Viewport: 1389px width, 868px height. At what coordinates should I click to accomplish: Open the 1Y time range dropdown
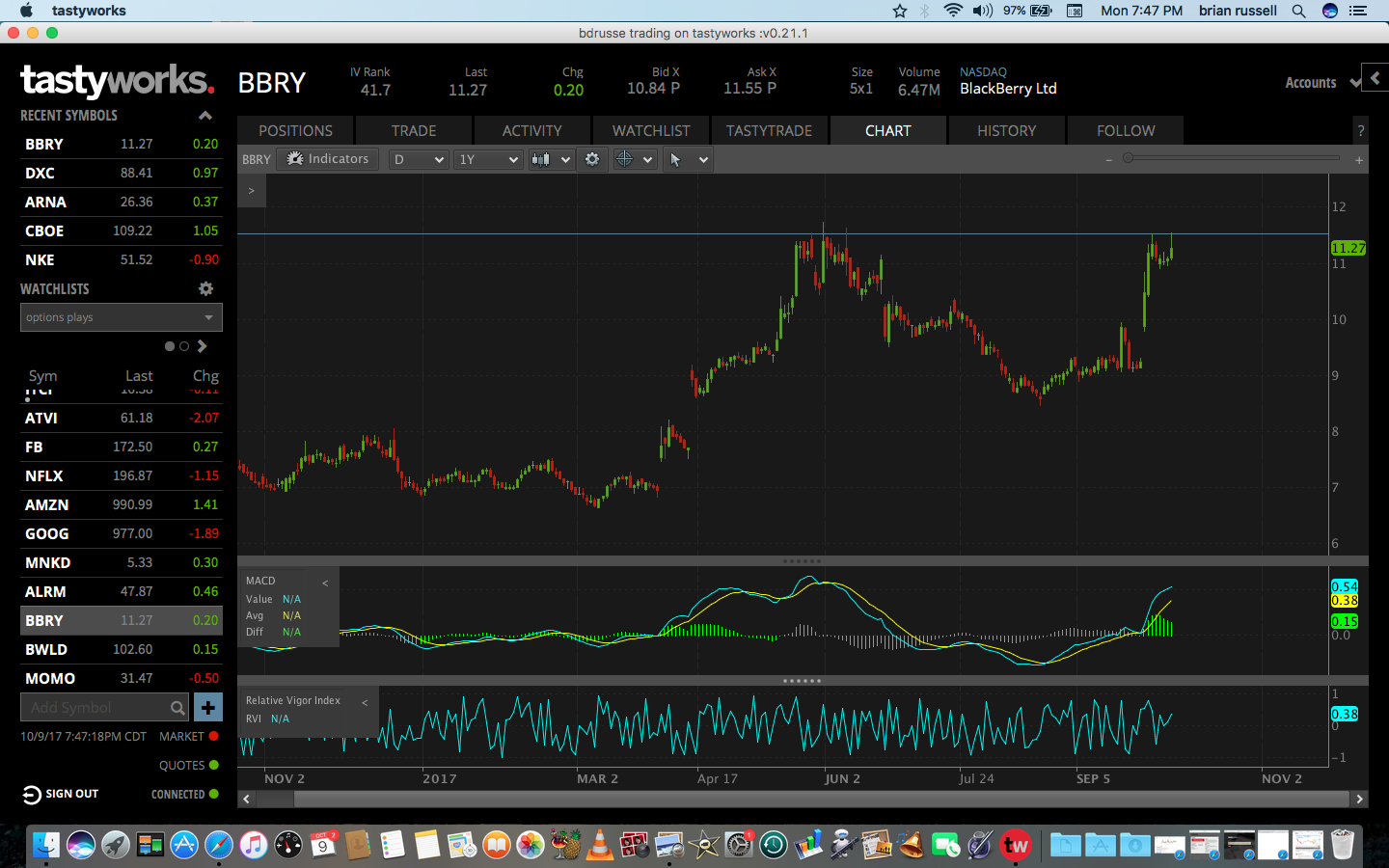(x=488, y=159)
